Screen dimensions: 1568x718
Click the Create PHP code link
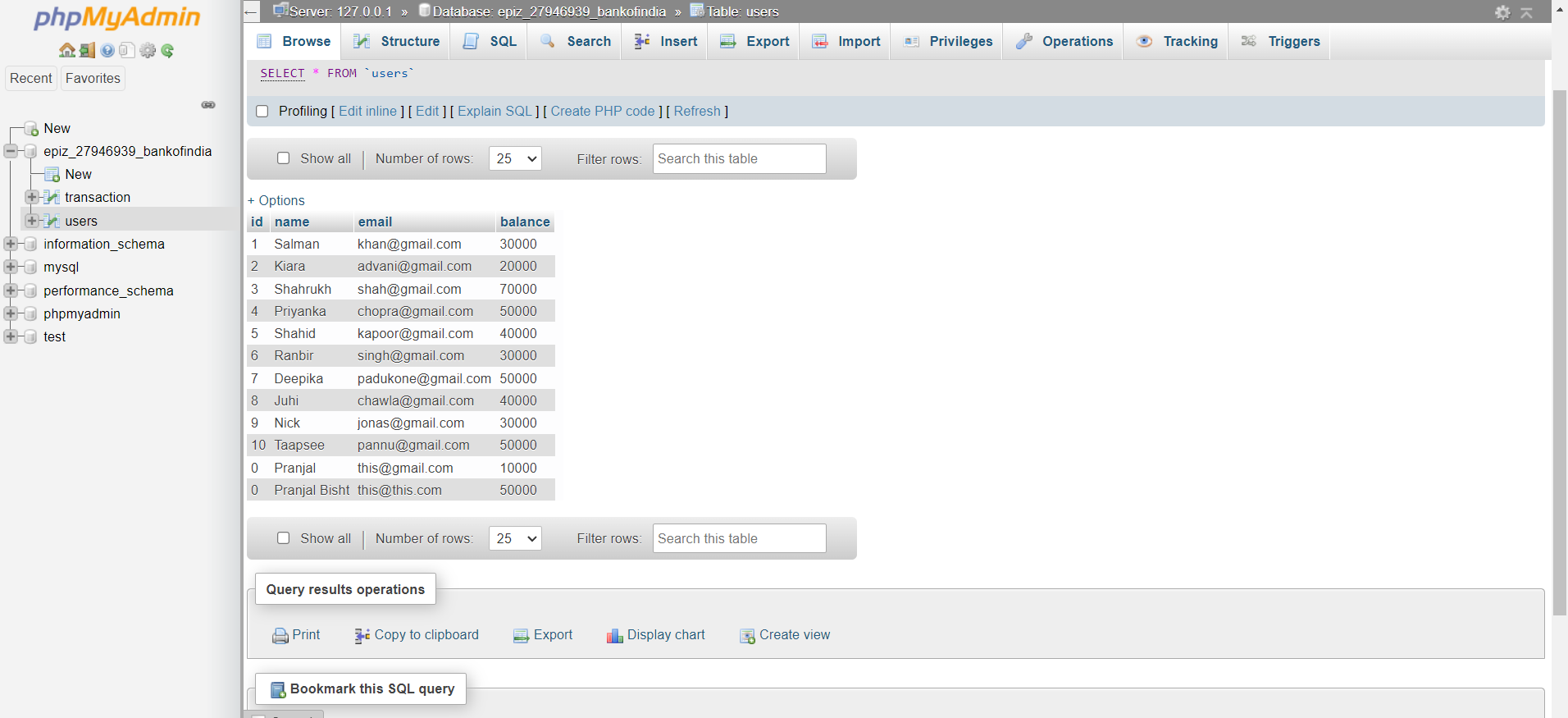tap(603, 112)
